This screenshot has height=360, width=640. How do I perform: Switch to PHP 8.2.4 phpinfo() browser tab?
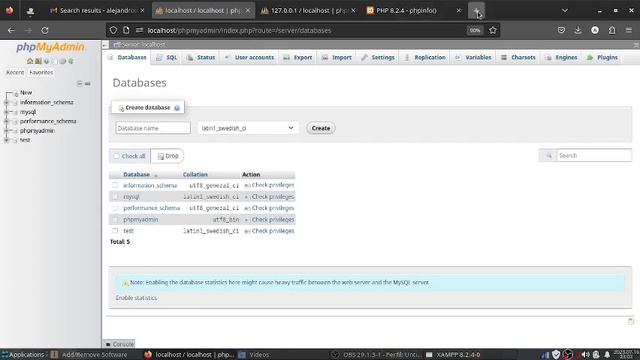point(413,11)
